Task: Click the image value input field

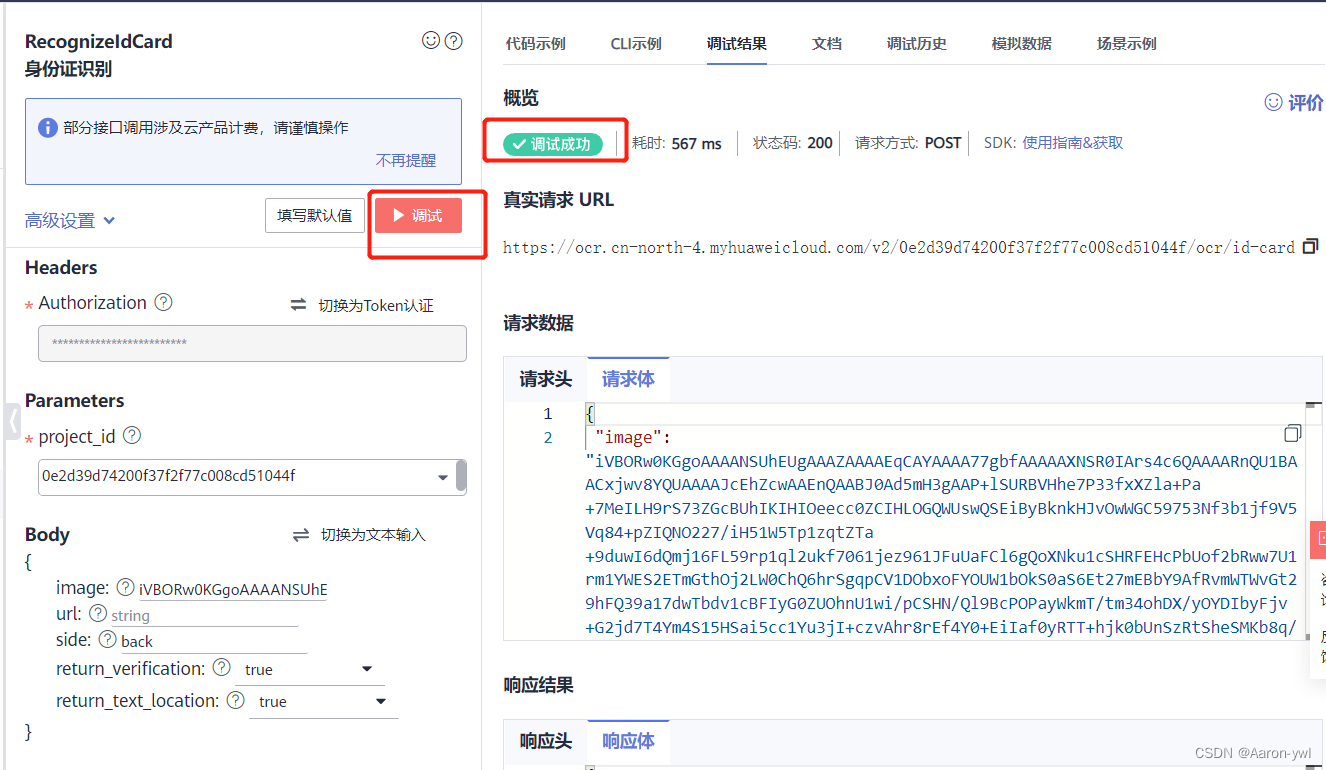Action: pos(233,589)
